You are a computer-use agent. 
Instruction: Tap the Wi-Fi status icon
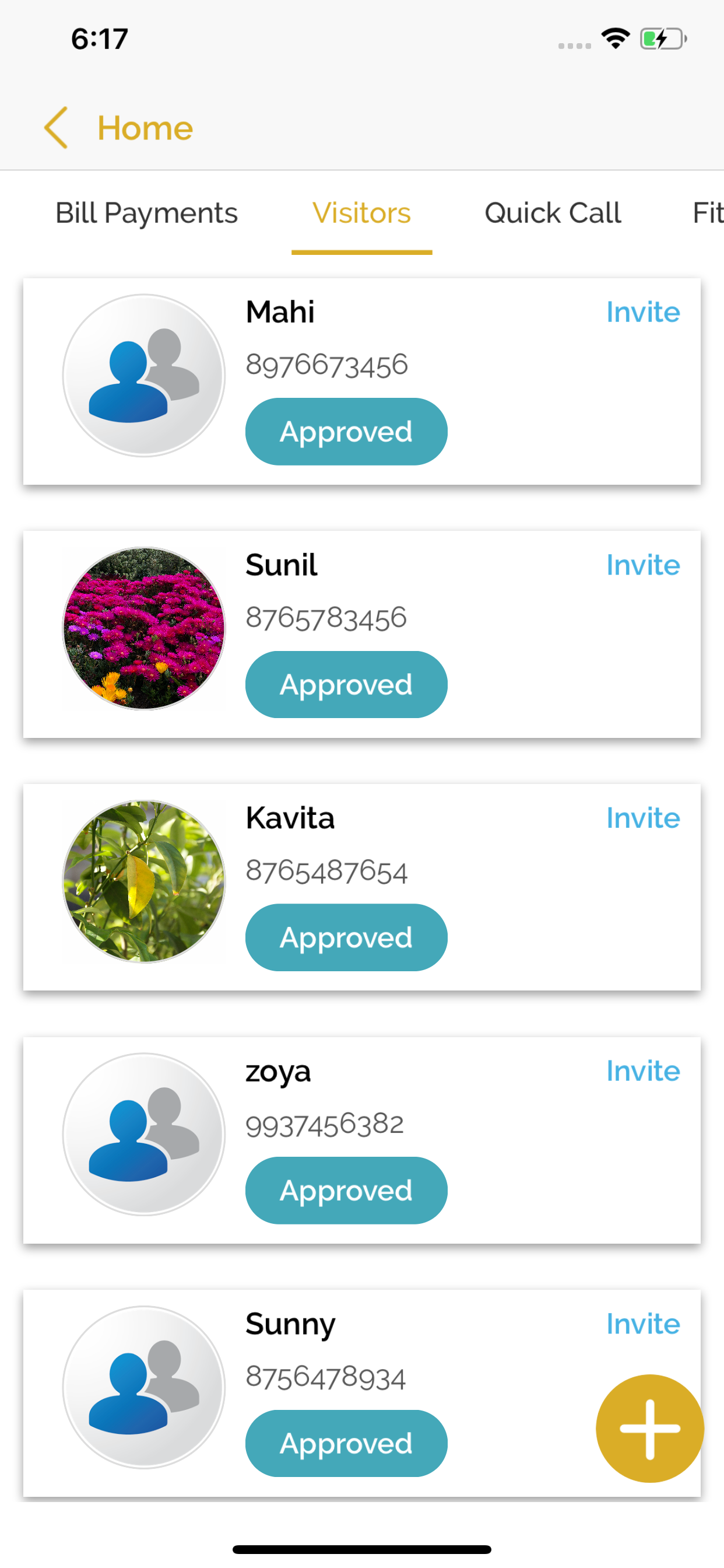pyautogui.click(x=615, y=38)
